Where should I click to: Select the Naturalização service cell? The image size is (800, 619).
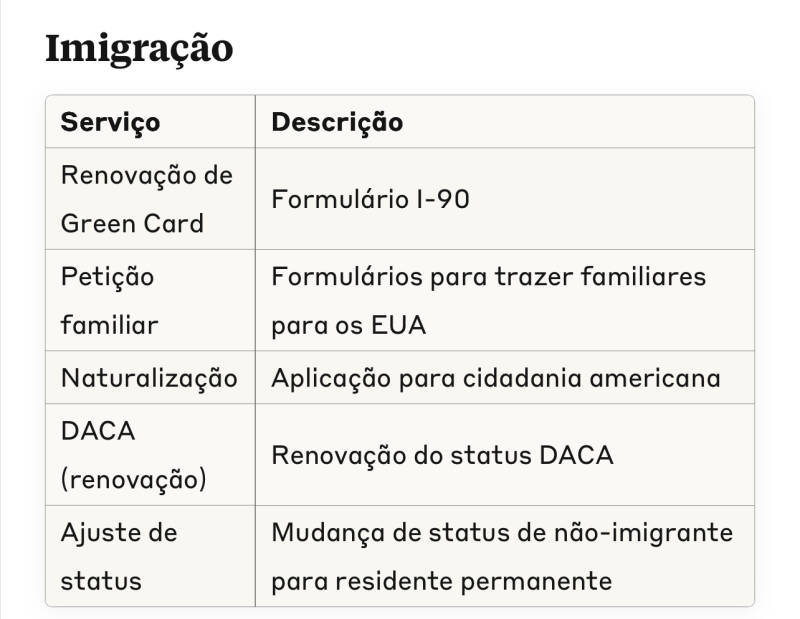pos(149,378)
